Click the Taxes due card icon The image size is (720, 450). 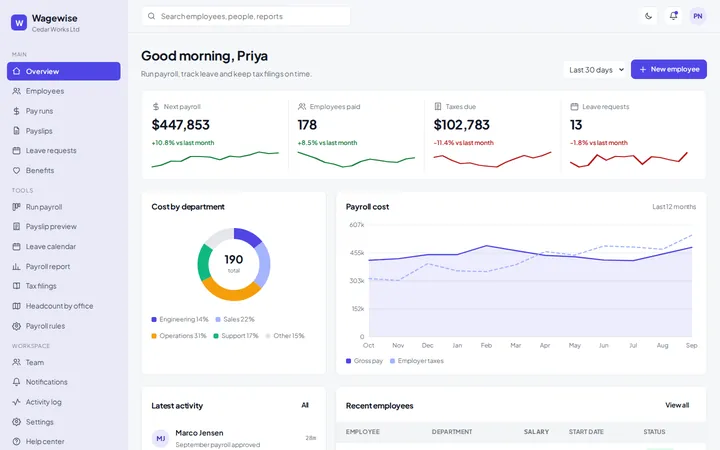click(x=438, y=107)
